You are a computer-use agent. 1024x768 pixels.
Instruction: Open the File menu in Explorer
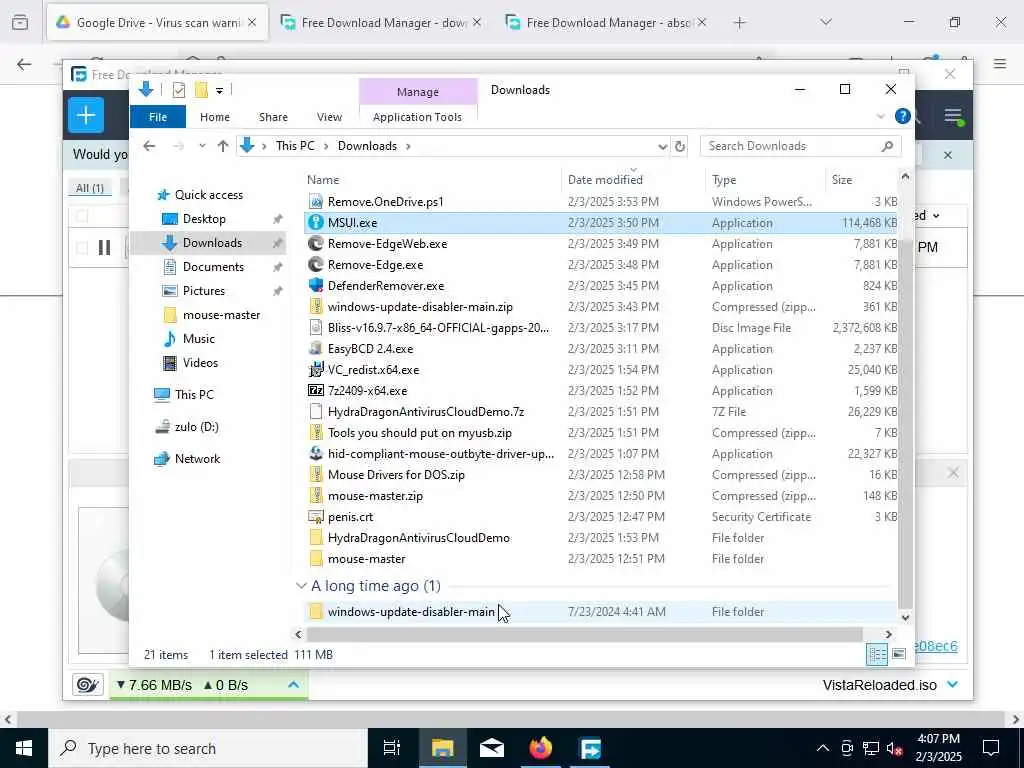pos(158,117)
